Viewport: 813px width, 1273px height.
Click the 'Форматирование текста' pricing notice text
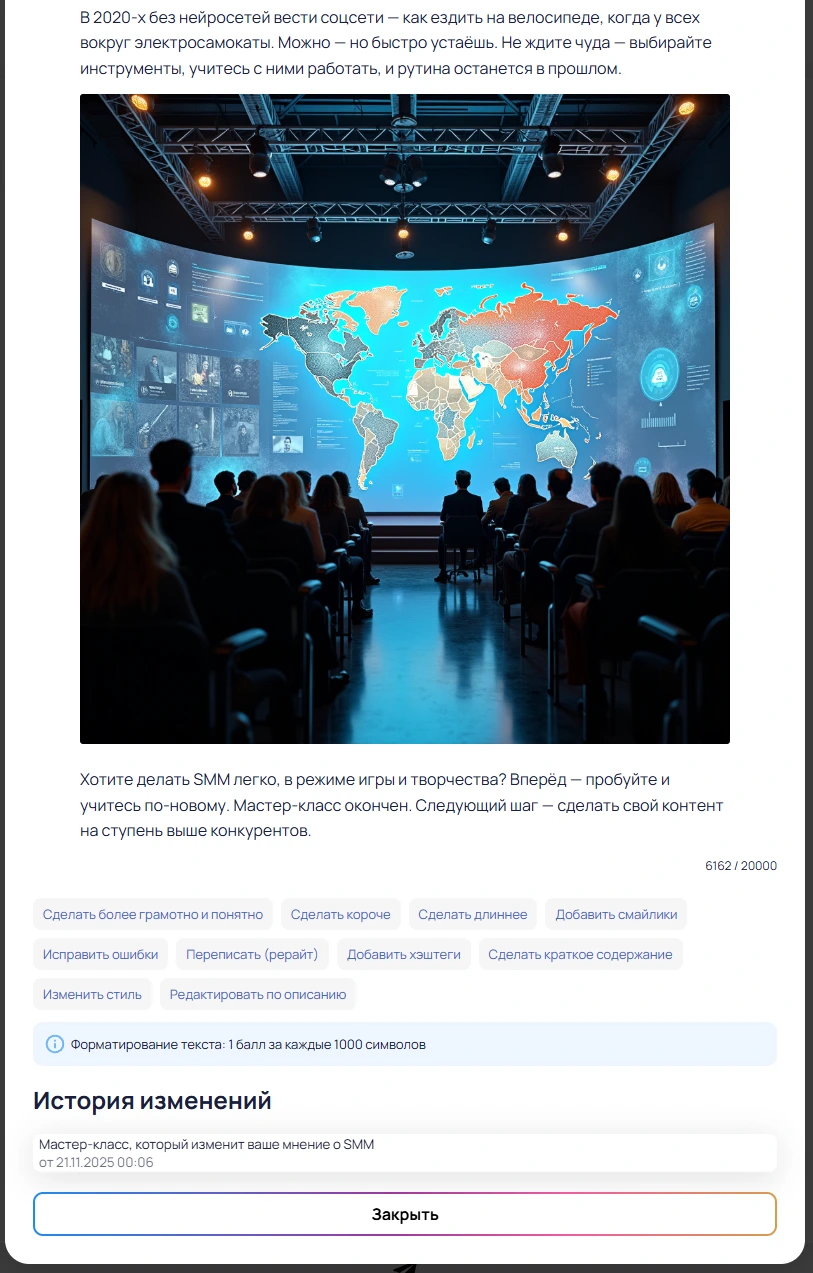click(248, 1044)
